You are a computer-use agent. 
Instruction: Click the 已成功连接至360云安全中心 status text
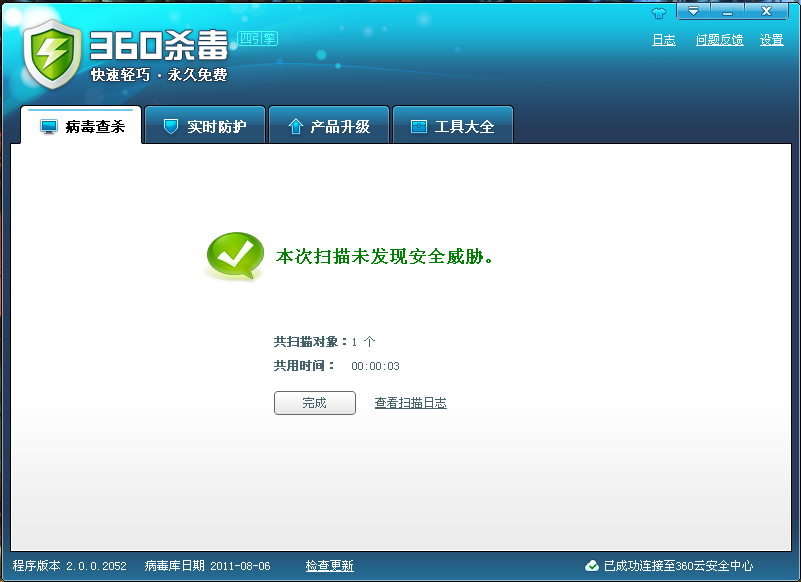coord(678,566)
